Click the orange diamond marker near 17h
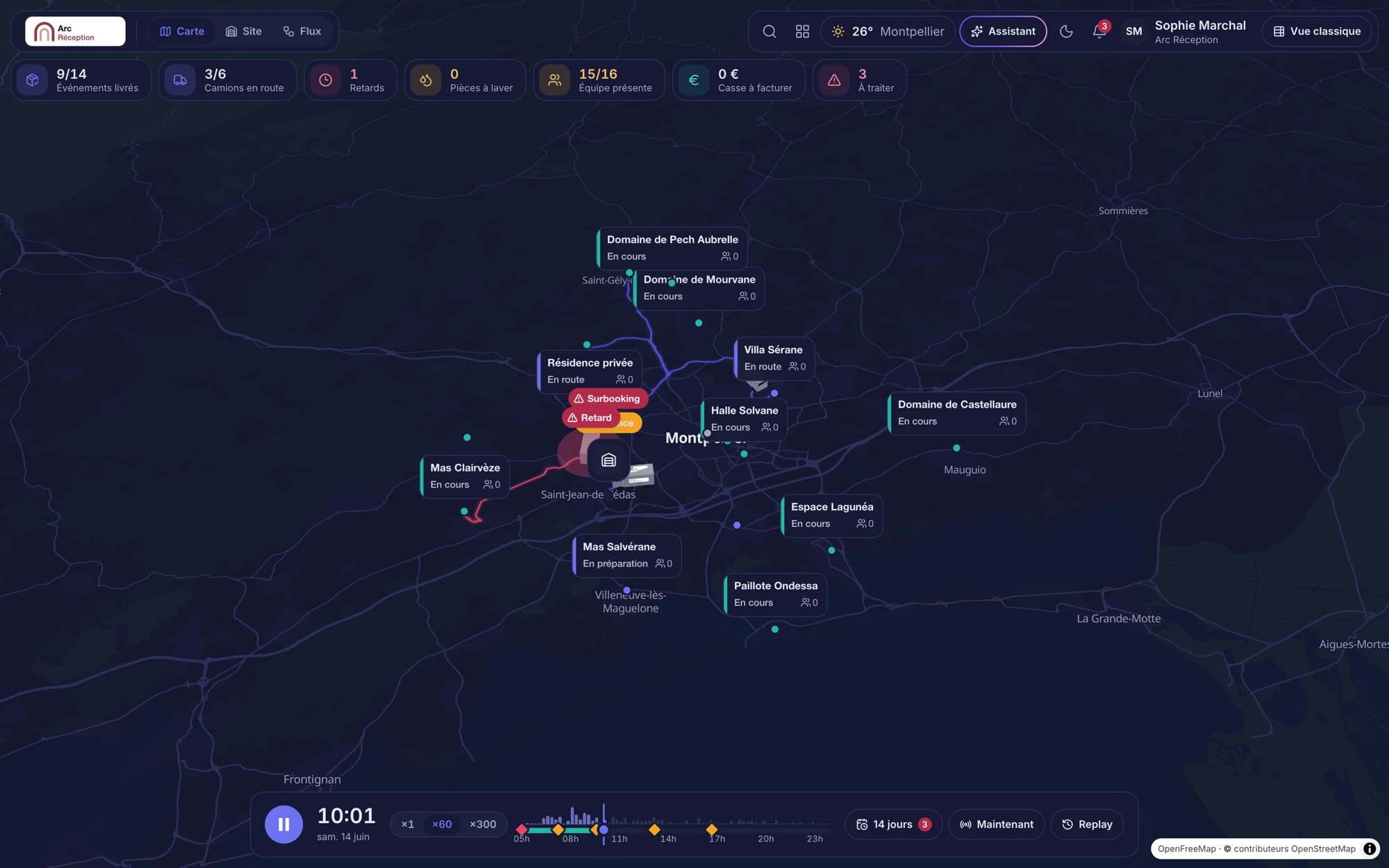 tap(711, 829)
